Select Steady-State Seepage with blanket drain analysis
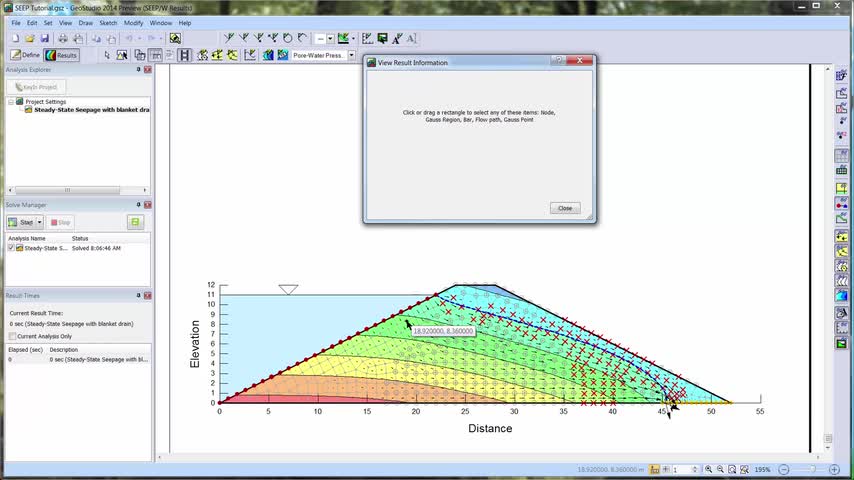854x480 pixels. pos(92,110)
